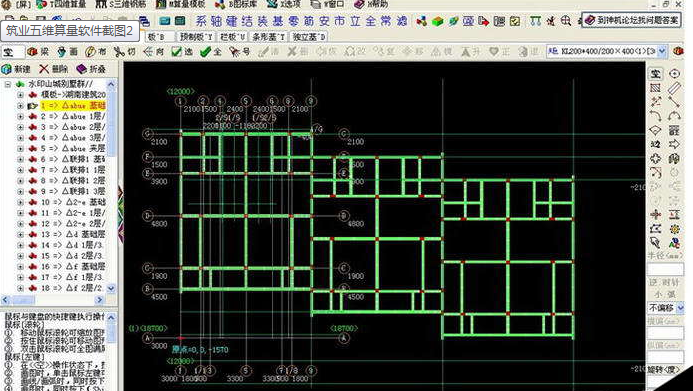Image resolution: width=693 pixels, height=391 pixels.
Task: Switch to the 条形基 tab
Action: click(268, 37)
